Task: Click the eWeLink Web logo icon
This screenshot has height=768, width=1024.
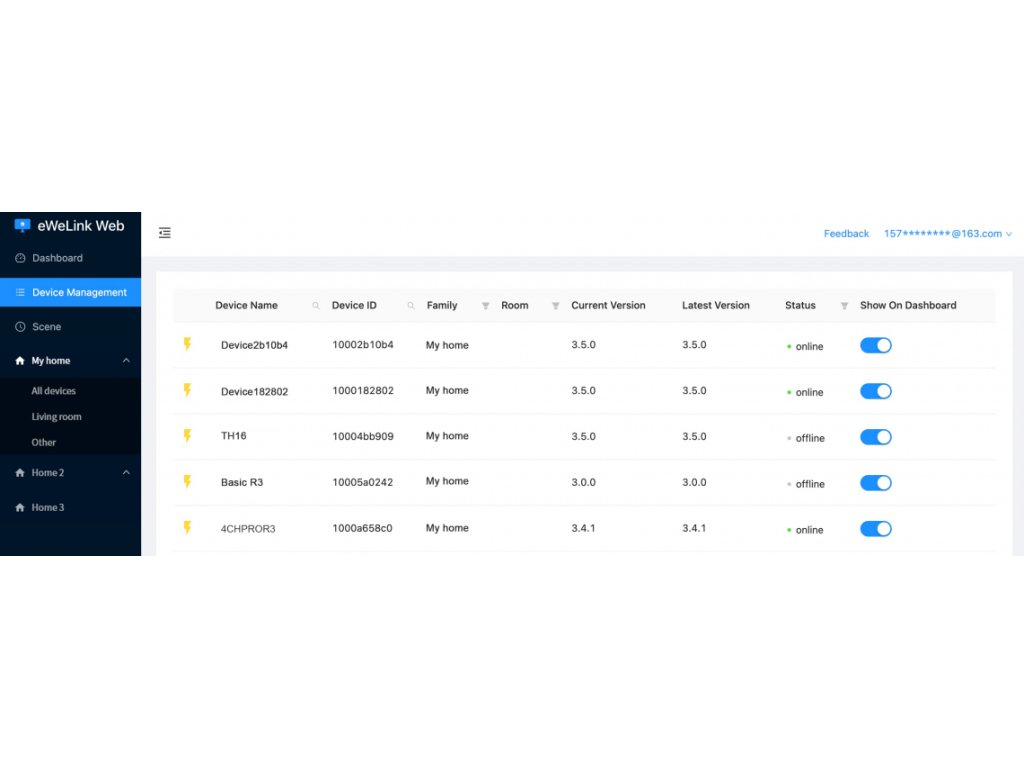Action: 22,226
